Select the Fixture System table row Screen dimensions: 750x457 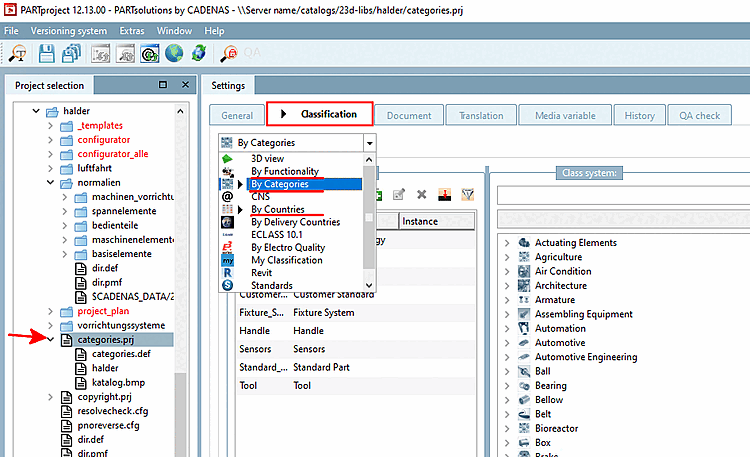click(356, 312)
